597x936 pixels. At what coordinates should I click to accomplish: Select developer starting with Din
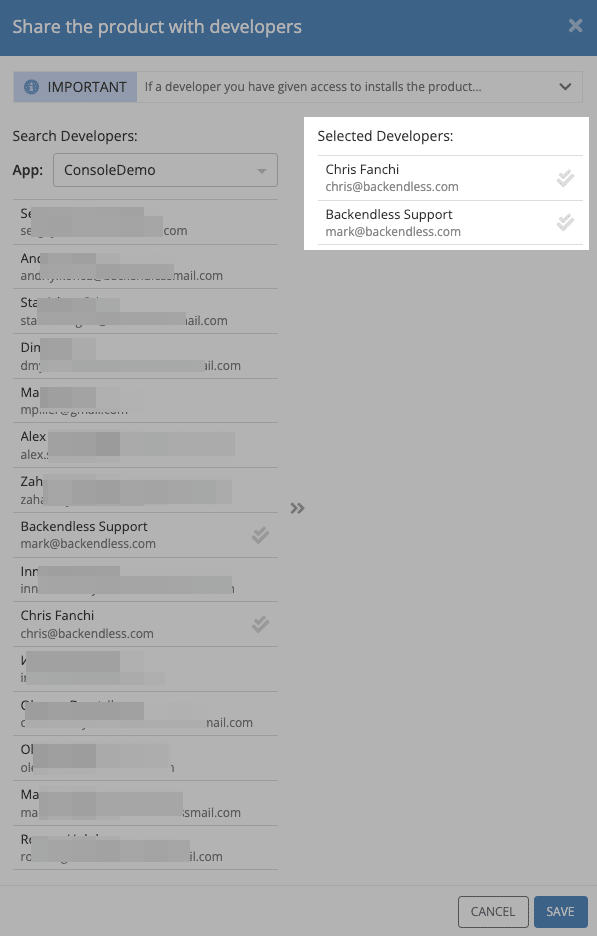(x=145, y=356)
